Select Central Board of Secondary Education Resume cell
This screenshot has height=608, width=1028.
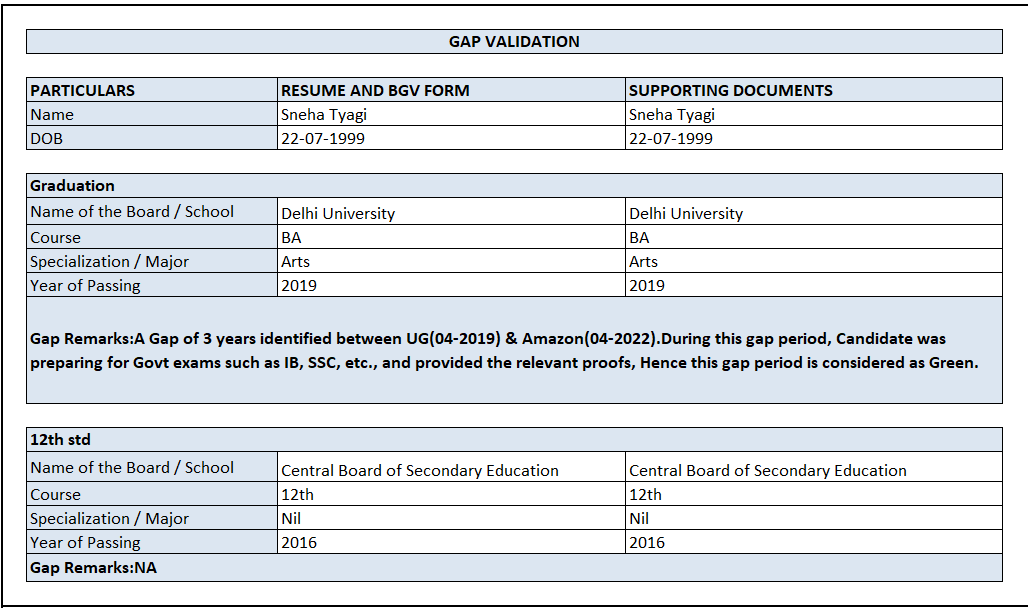coord(451,467)
